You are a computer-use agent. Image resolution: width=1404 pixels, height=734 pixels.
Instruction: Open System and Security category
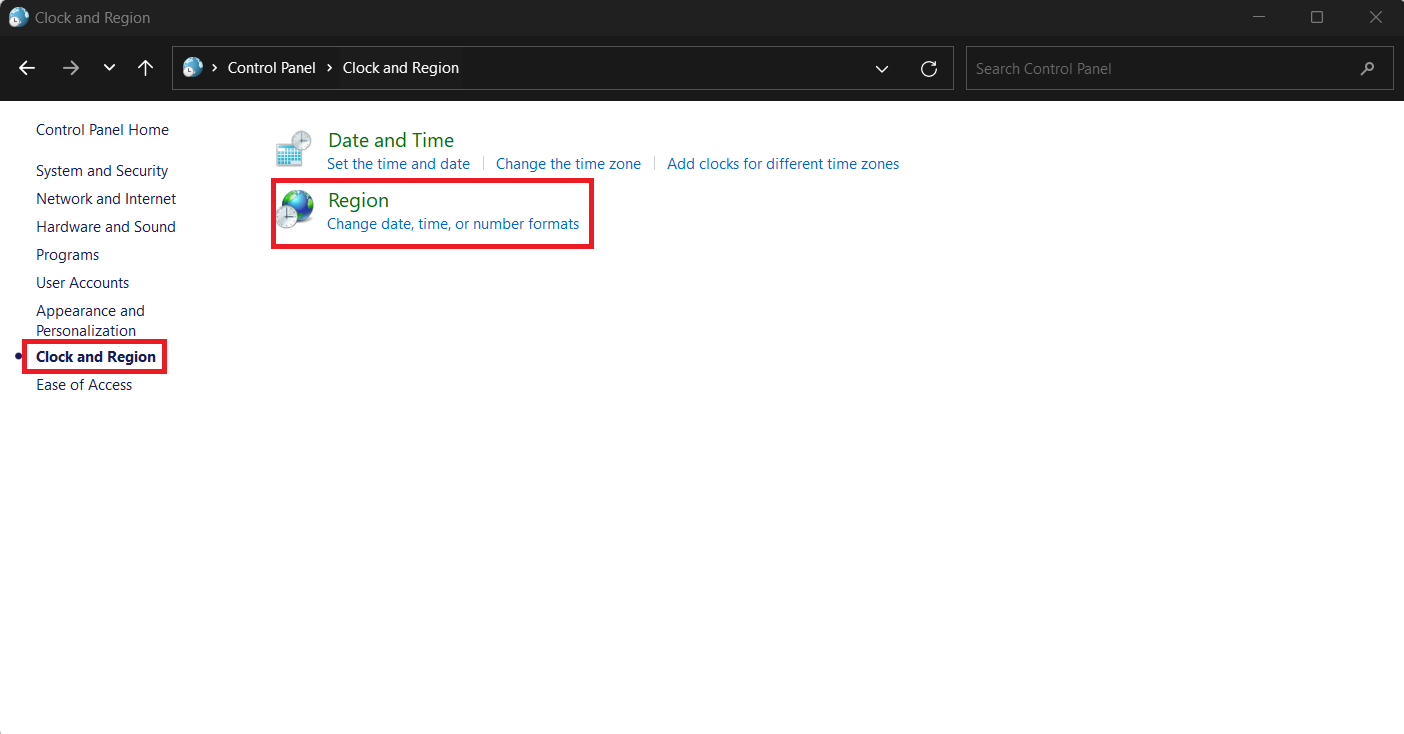point(102,171)
